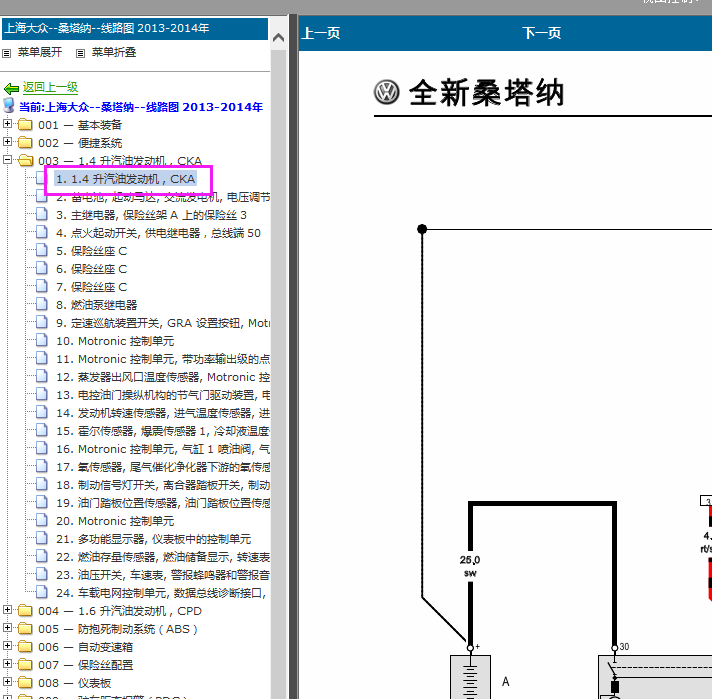The width and height of the screenshot is (712, 699).
Task: Open 15. 霍尔传感器 entry
Action: click(163, 431)
